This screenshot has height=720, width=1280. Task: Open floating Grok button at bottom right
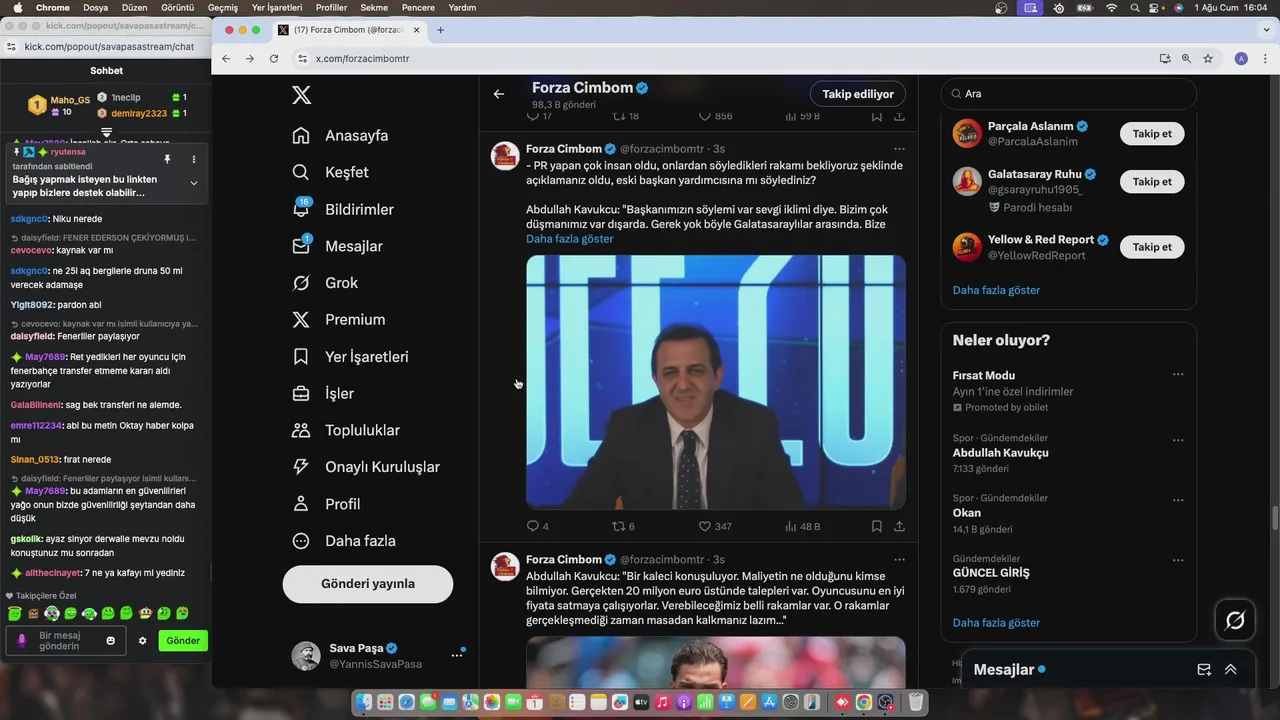(1235, 621)
